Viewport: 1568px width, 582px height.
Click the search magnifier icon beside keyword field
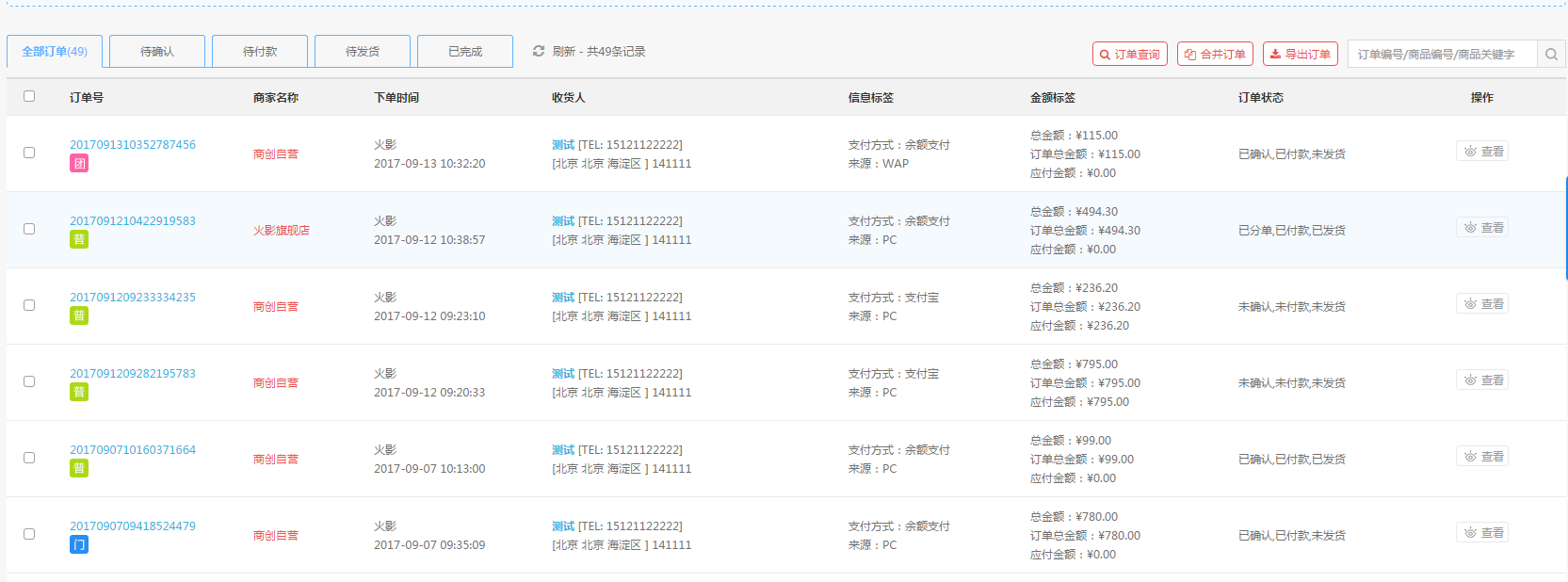click(x=1551, y=55)
